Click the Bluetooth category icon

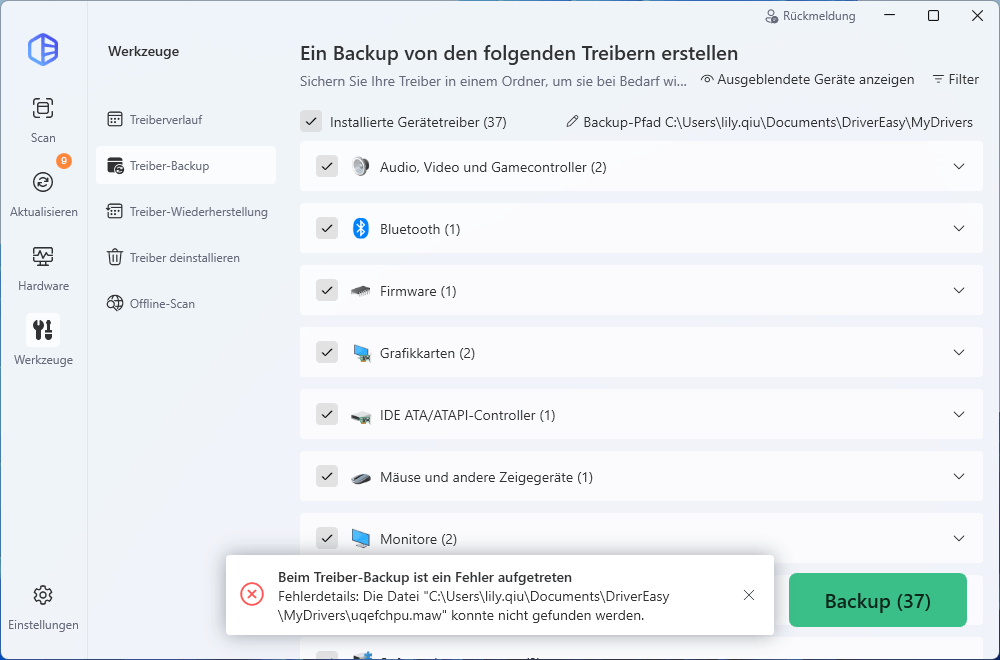(x=360, y=229)
